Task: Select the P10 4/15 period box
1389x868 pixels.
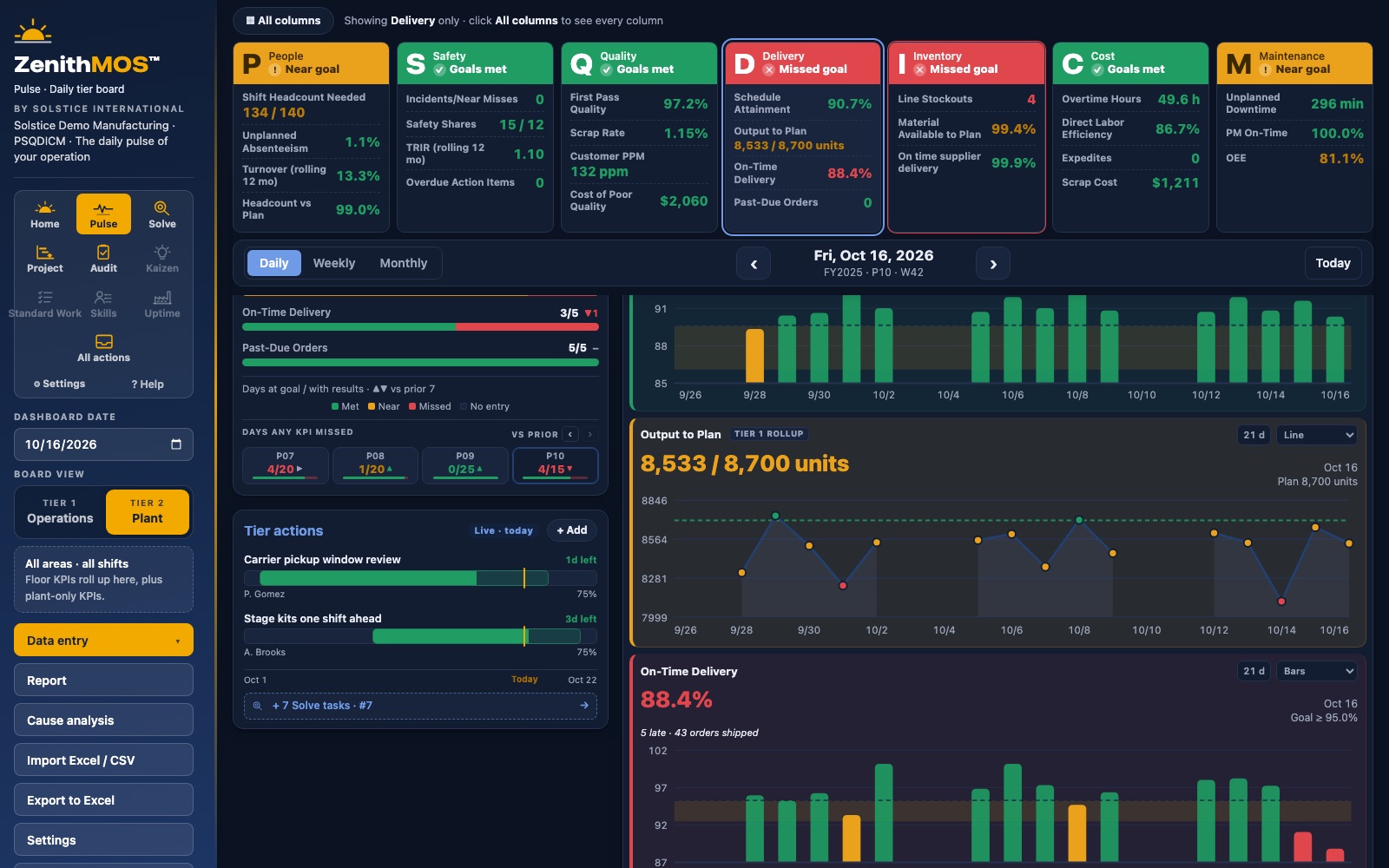Action: (x=556, y=465)
